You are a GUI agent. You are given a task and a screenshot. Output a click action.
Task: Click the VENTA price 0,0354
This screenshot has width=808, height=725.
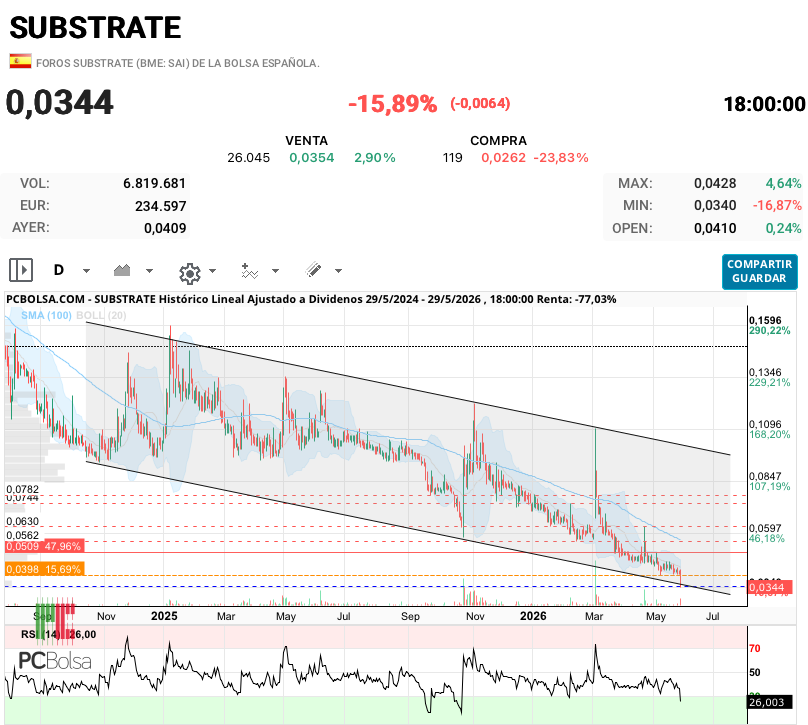click(312, 158)
